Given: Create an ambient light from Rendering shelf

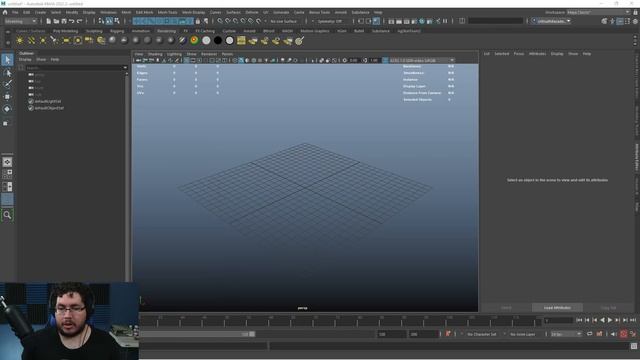Looking at the screenshot, I should [x=20, y=40].
